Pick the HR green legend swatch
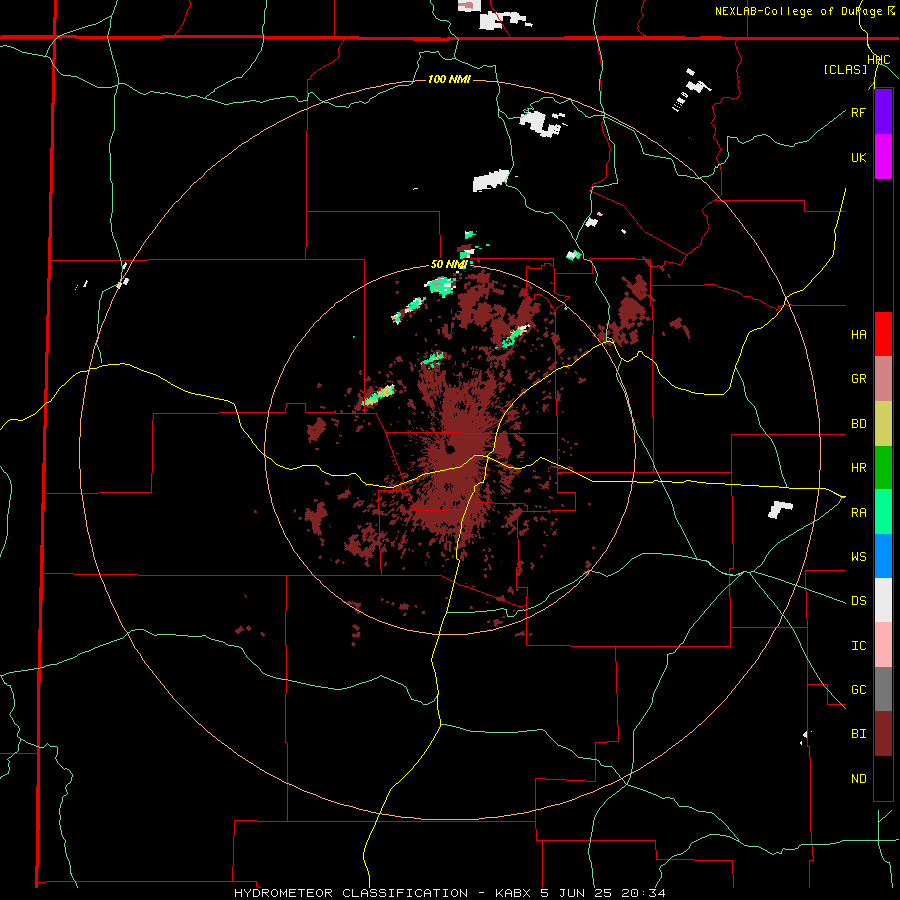This screenshot has width=900, height=900. (x=883, y=467)
